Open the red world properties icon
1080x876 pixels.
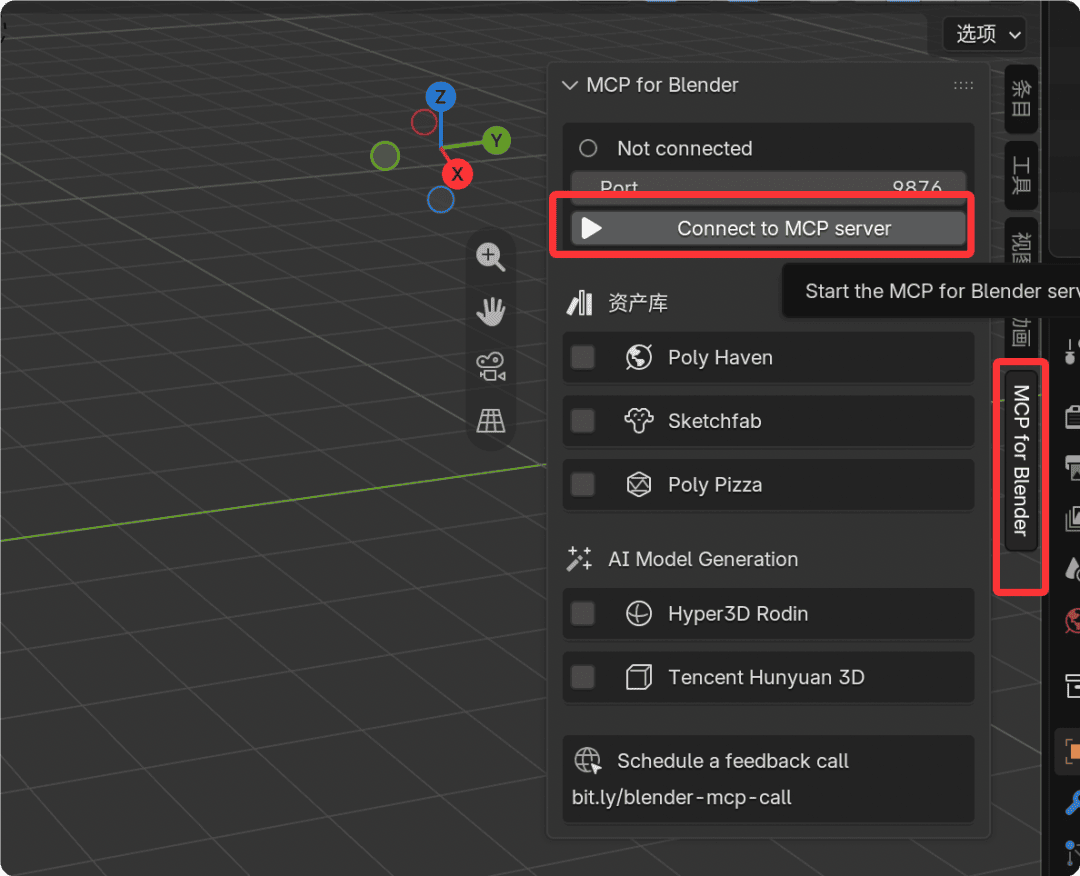pos(1072,620)
